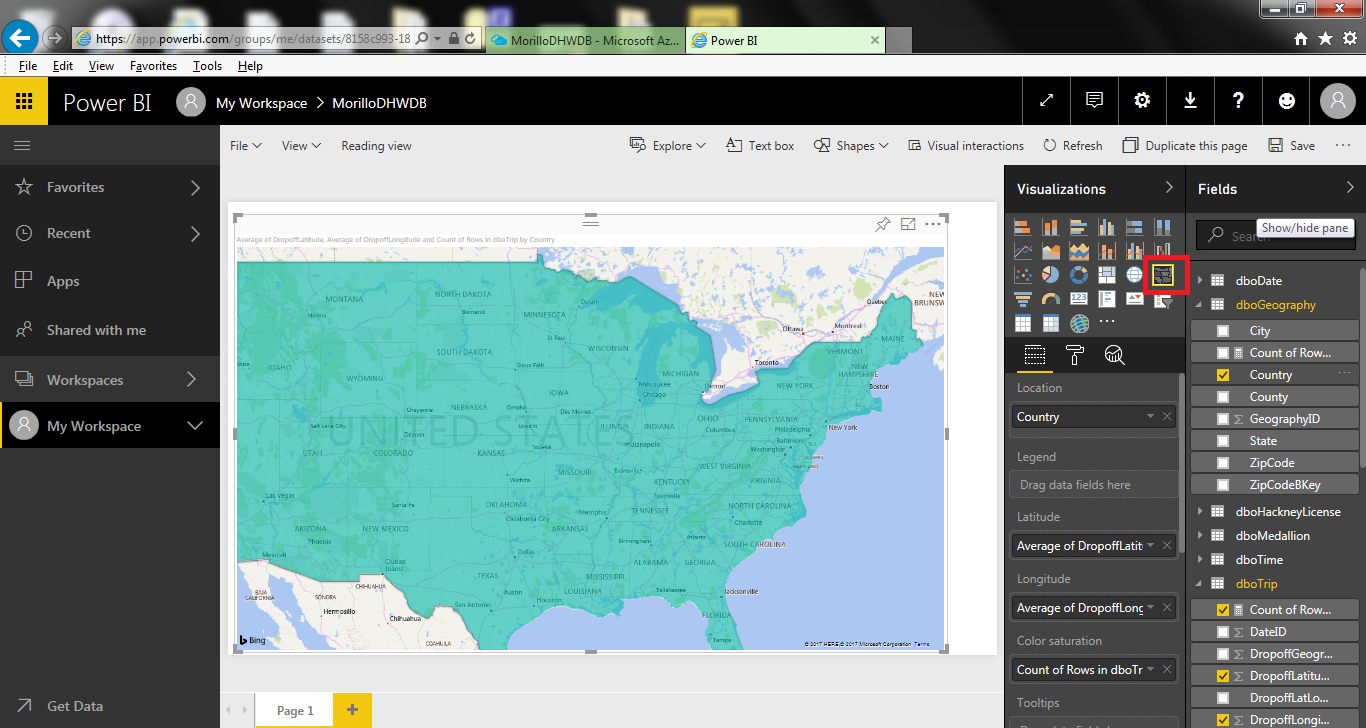Expand the dboDate table
The image size is (1366, 728).
(x=1200, y=281)
